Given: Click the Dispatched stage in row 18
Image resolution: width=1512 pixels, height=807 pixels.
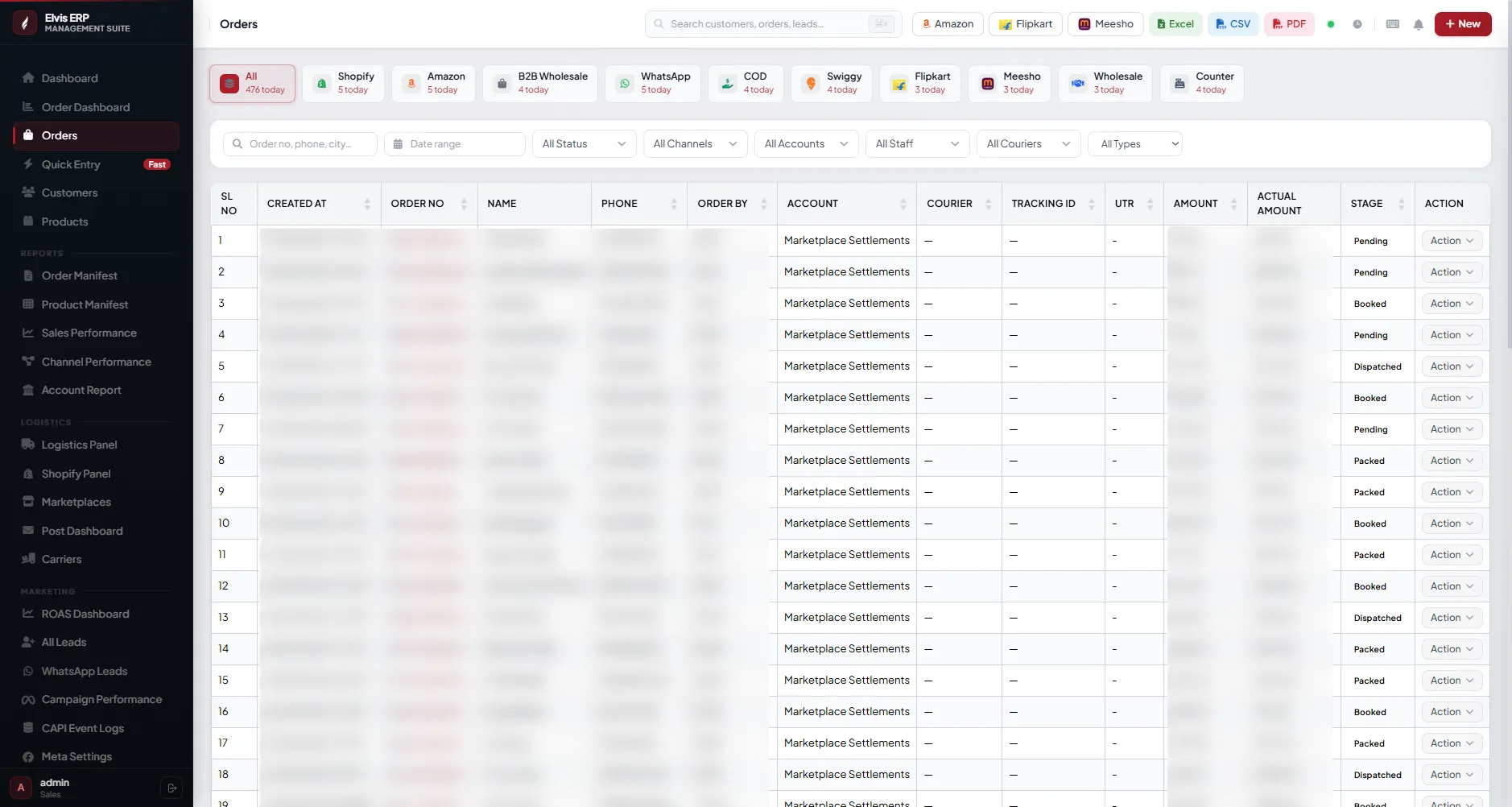Looking at the screenshot, I should click(x=1378, y=775).
